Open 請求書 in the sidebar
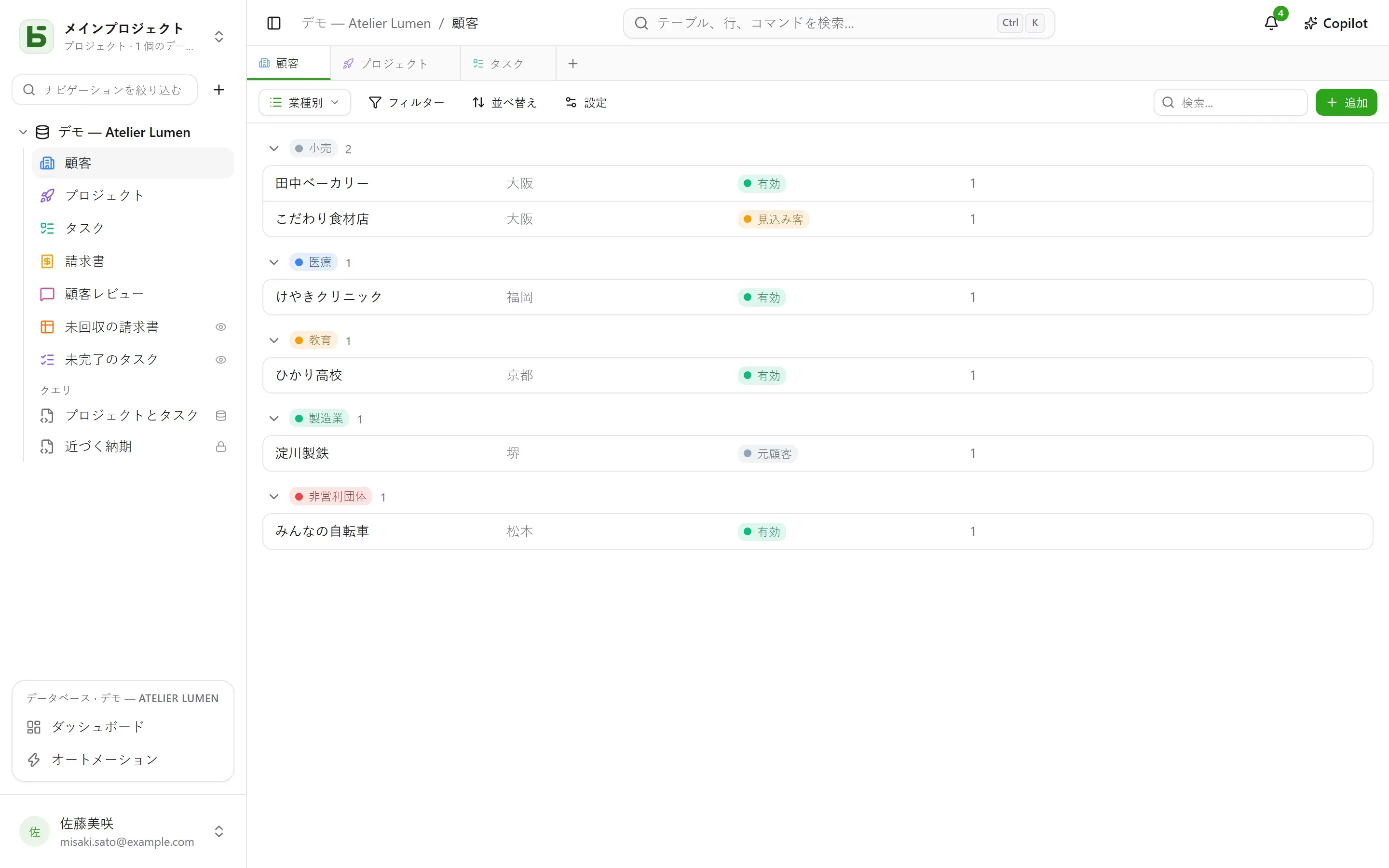The height and width of the screenshot is (868, 1389). point(133,261)
